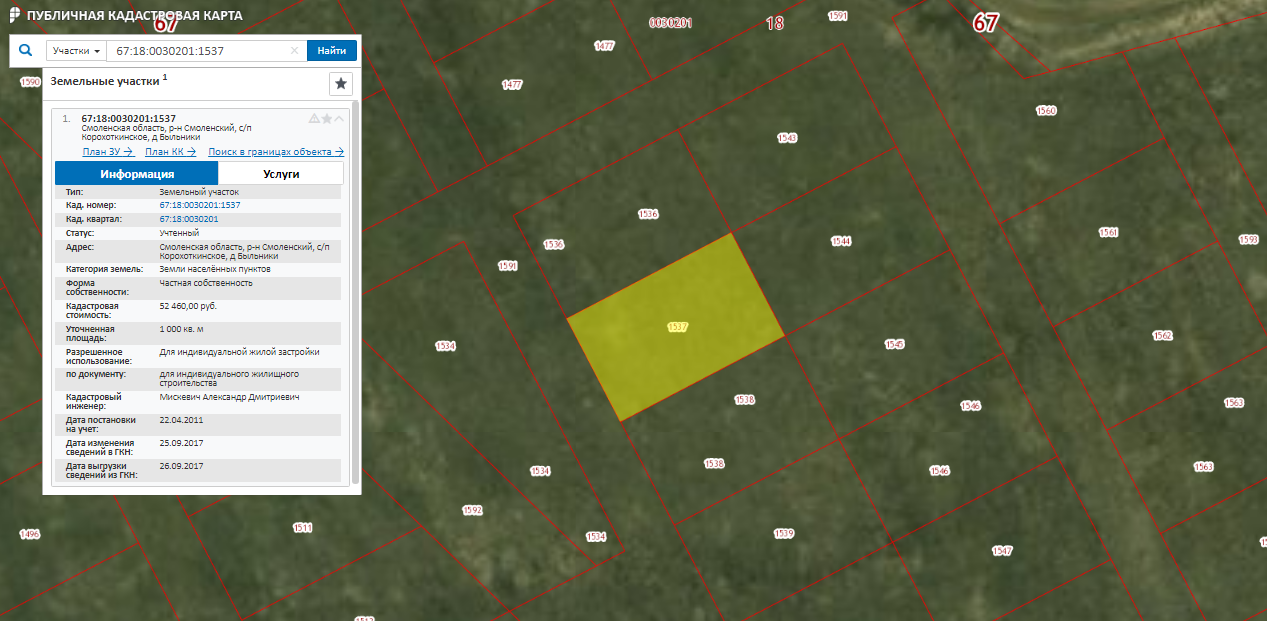Open the План ЗУ link

coord(108,152)
